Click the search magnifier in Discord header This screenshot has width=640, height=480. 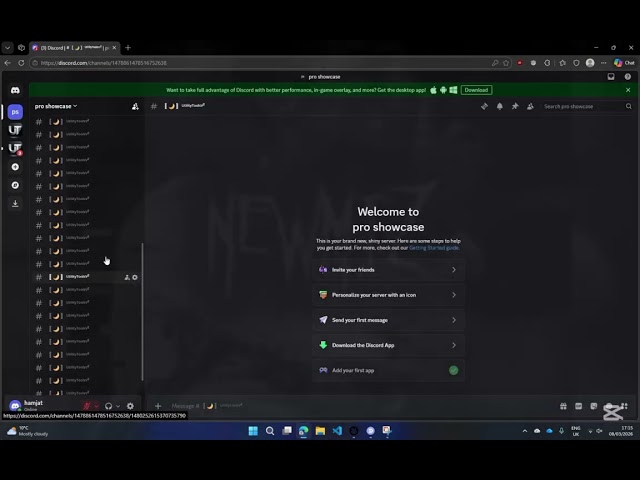[x=629, y=107]
